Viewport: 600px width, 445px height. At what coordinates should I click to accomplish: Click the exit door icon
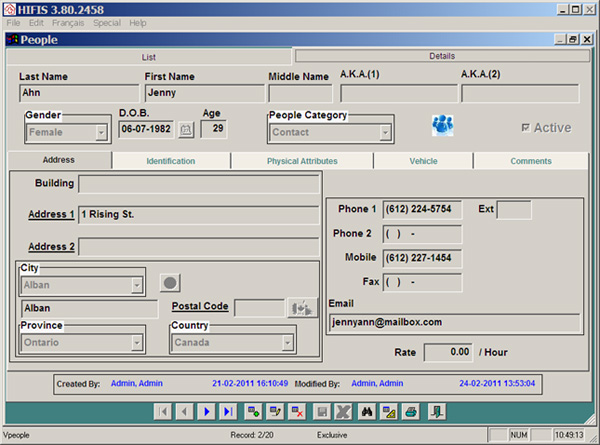437,411
